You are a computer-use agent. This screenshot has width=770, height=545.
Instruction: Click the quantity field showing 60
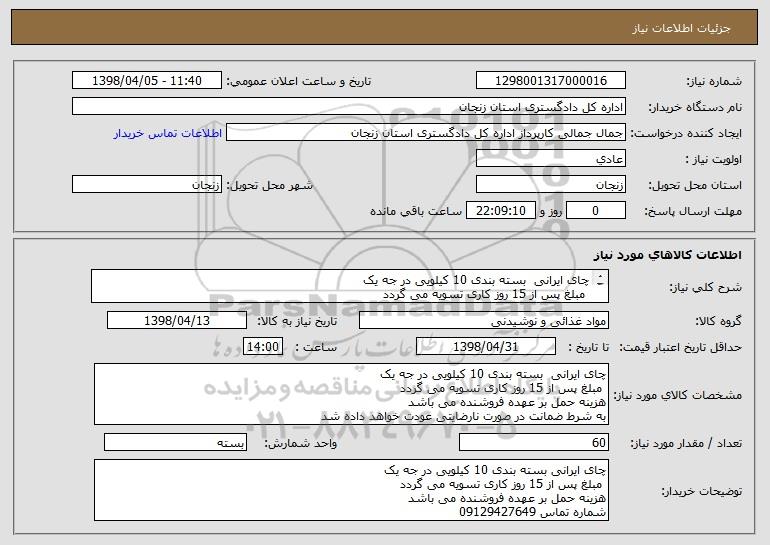click(x=534, y=442)
